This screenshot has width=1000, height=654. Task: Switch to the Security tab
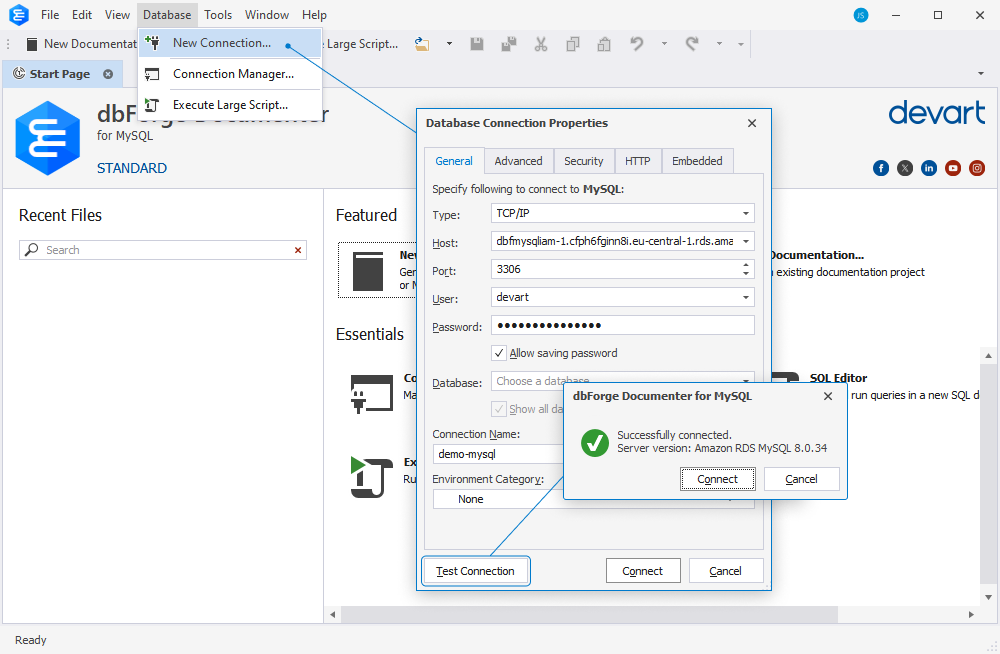pyautogui.click(x=584, y=161)
